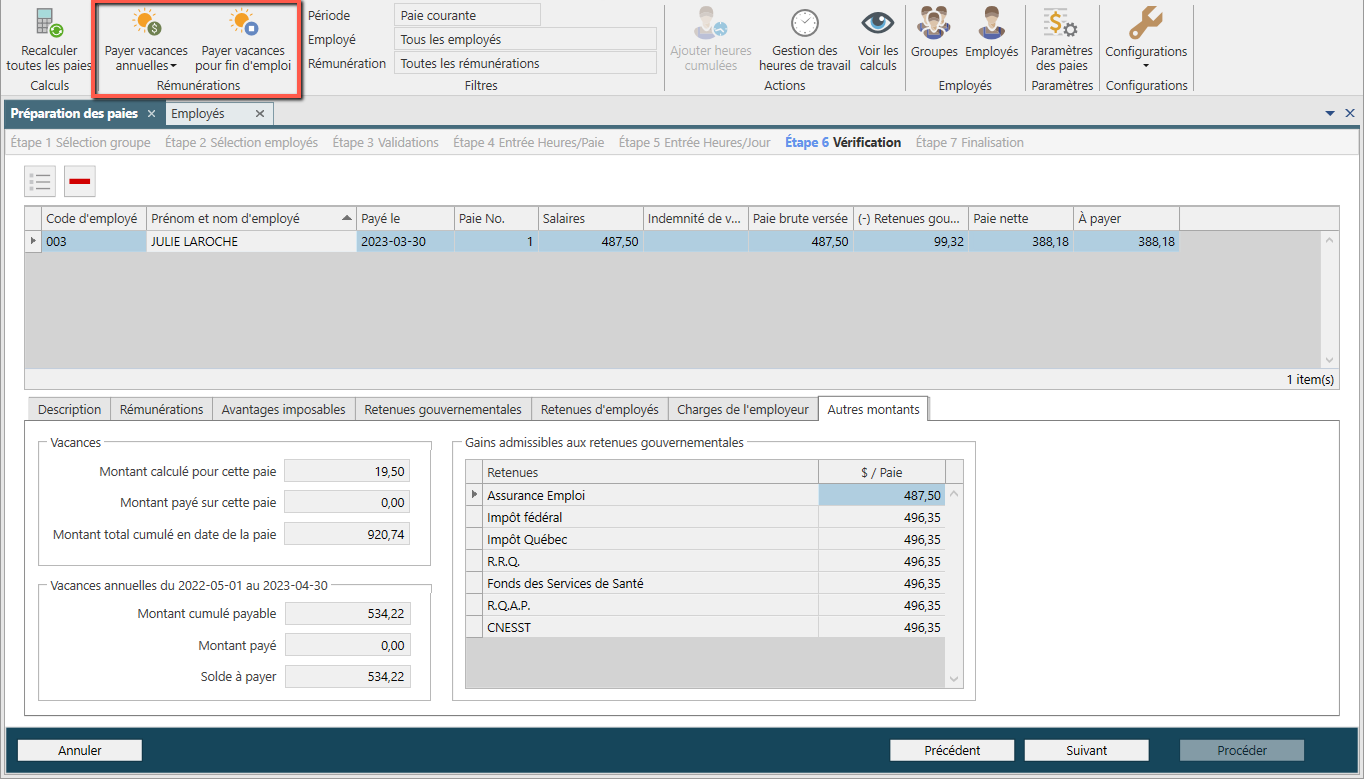Open Gestion des heures de travail
The height and width of the screenshot is (779, 1364).
pyautogui.click(x=805, y=41)
